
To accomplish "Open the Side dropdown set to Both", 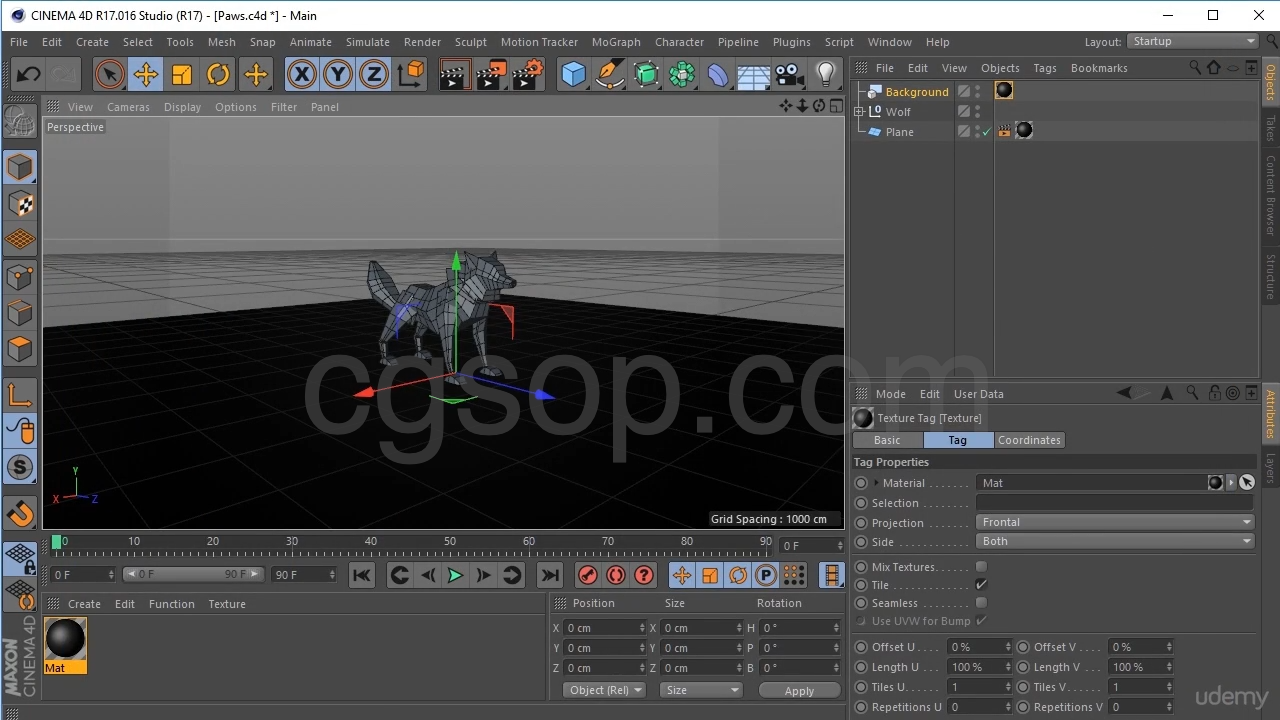I will [1114, 541].
